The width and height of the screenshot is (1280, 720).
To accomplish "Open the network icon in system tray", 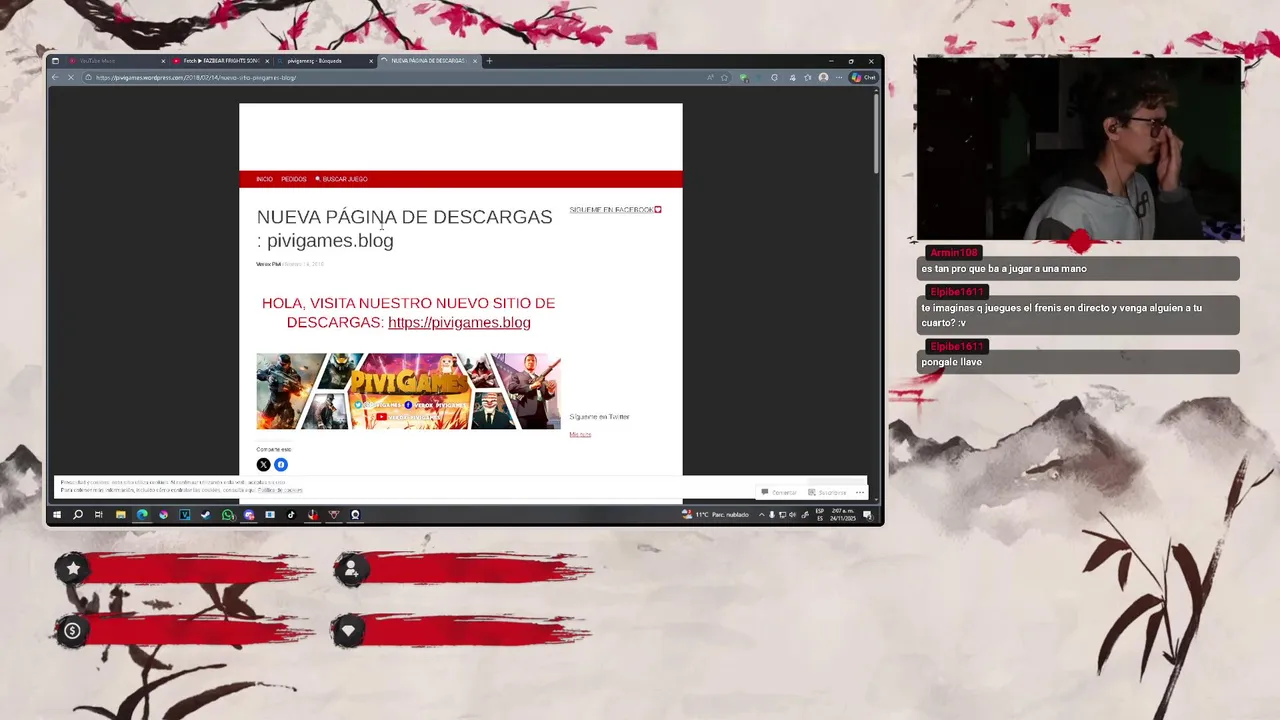I will point(782,515).
